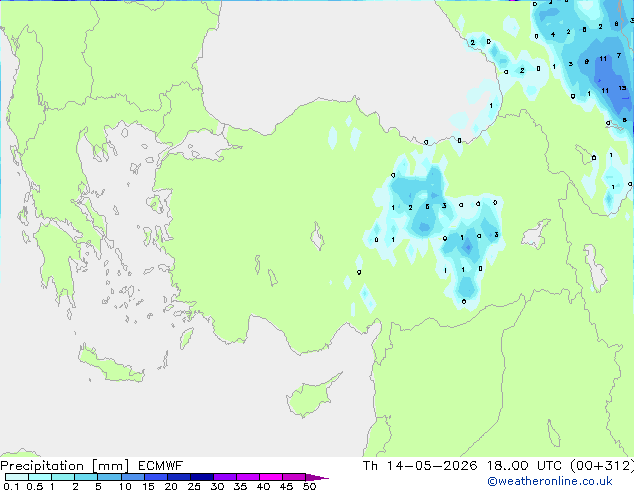The height and width of the screenshot is (490, 634).
Task: Click Lake Tuz in central Turkey
Action: click(317, 237)
